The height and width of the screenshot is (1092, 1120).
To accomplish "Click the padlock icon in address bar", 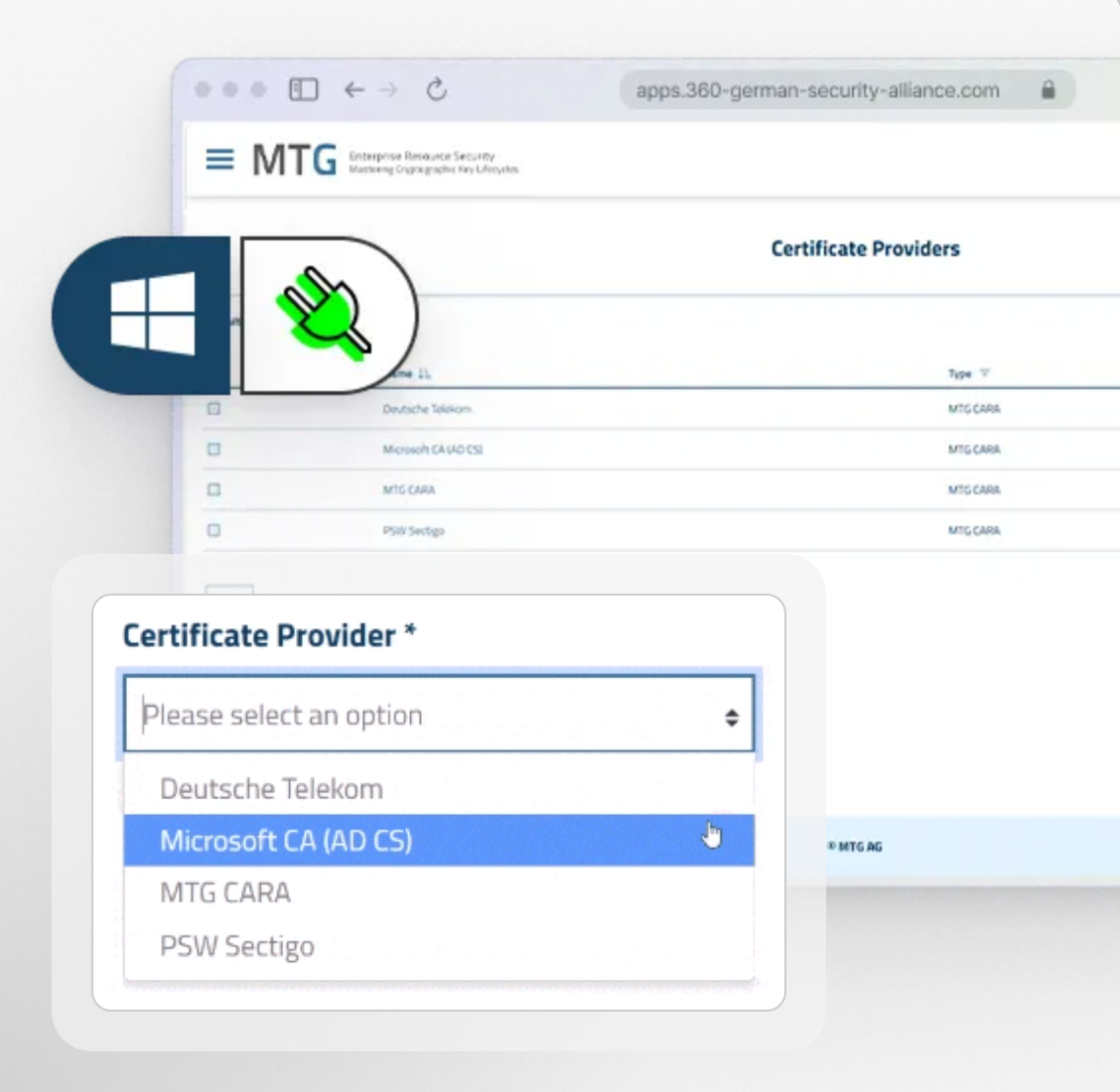I will pos(1048,90).
